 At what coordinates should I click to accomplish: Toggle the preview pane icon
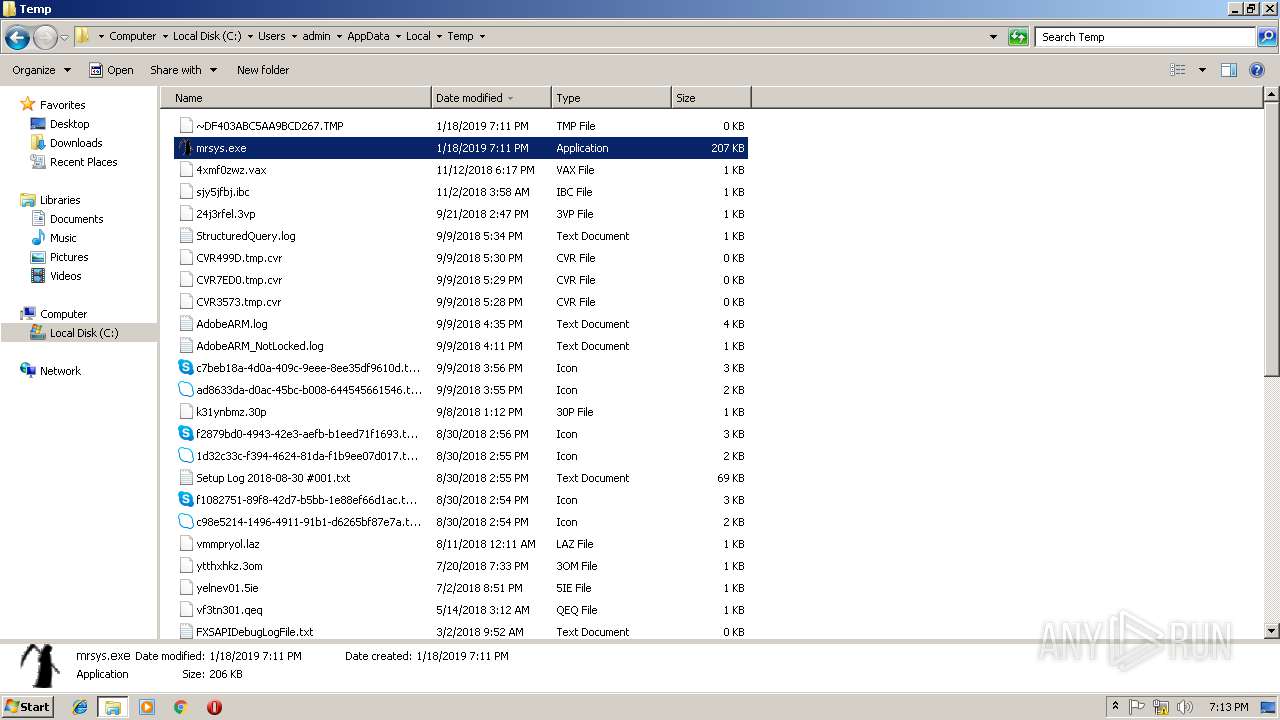(1229, 70)
